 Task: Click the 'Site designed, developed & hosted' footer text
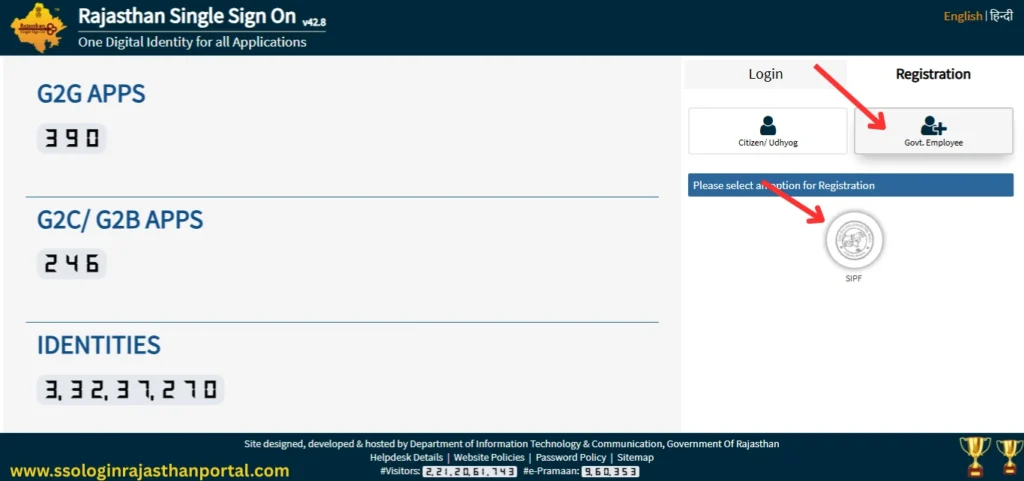tap(511, 444)
